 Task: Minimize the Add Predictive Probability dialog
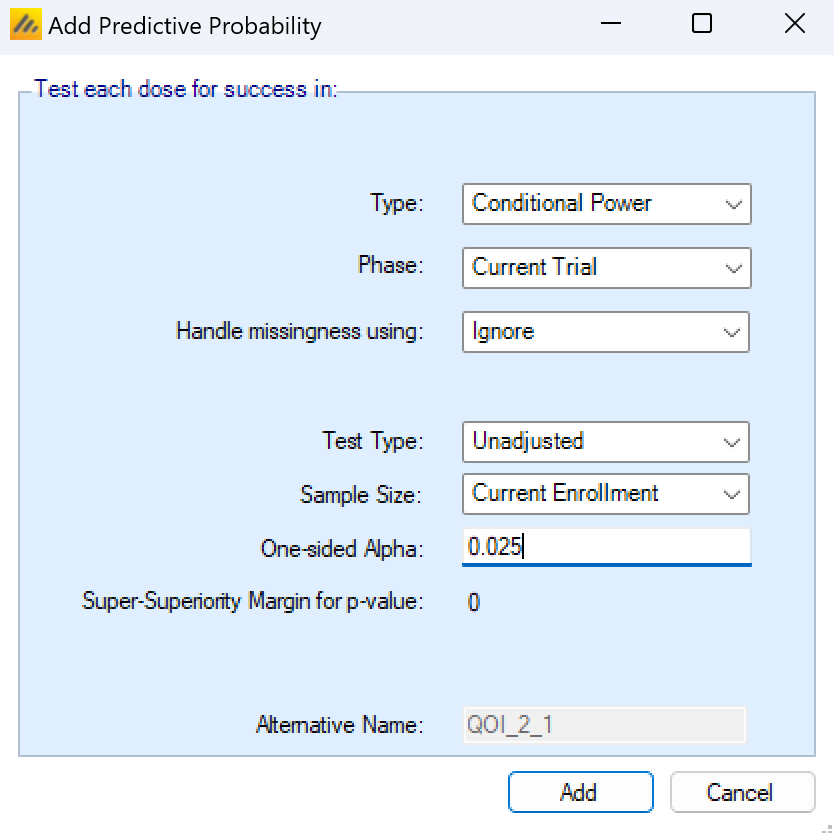click(610, 25)
